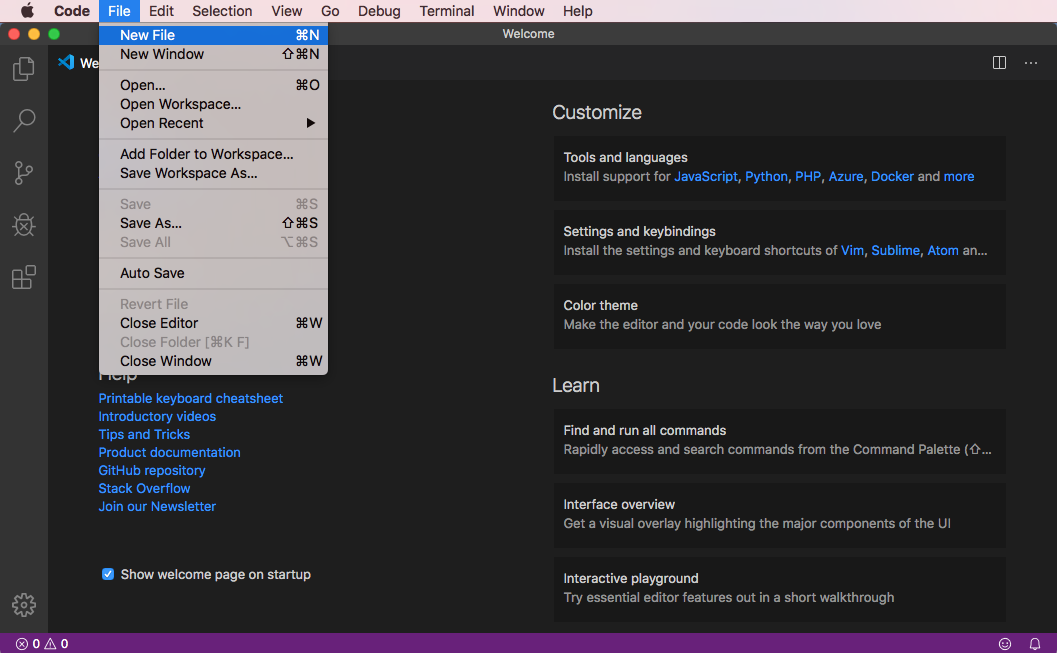
Task: Open the Search magnifier in activity bar
Action: pos(24,121)
